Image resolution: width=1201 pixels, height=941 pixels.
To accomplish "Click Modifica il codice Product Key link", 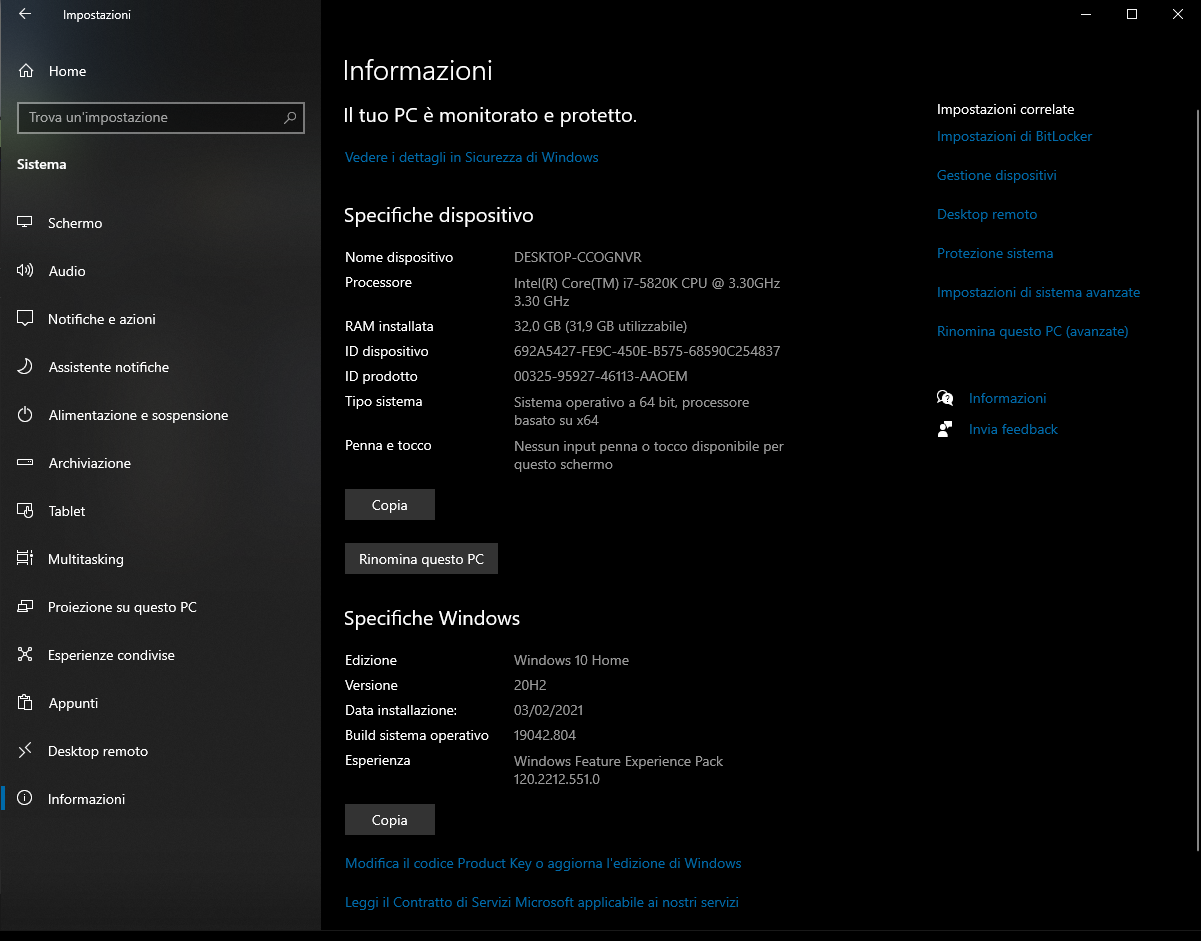I will point(543,863).
